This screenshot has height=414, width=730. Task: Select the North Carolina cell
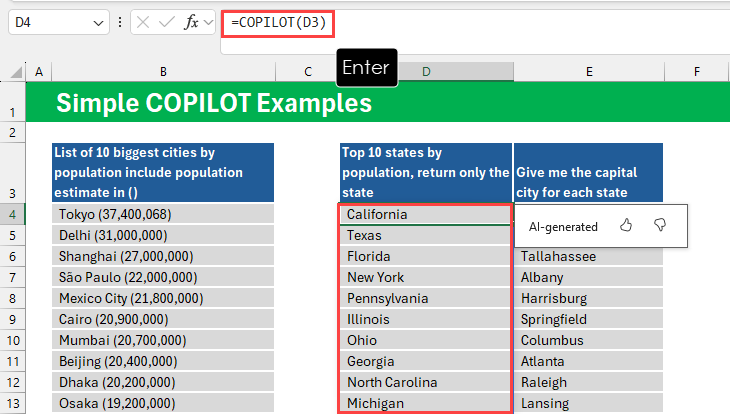click(x=426, y=382)
